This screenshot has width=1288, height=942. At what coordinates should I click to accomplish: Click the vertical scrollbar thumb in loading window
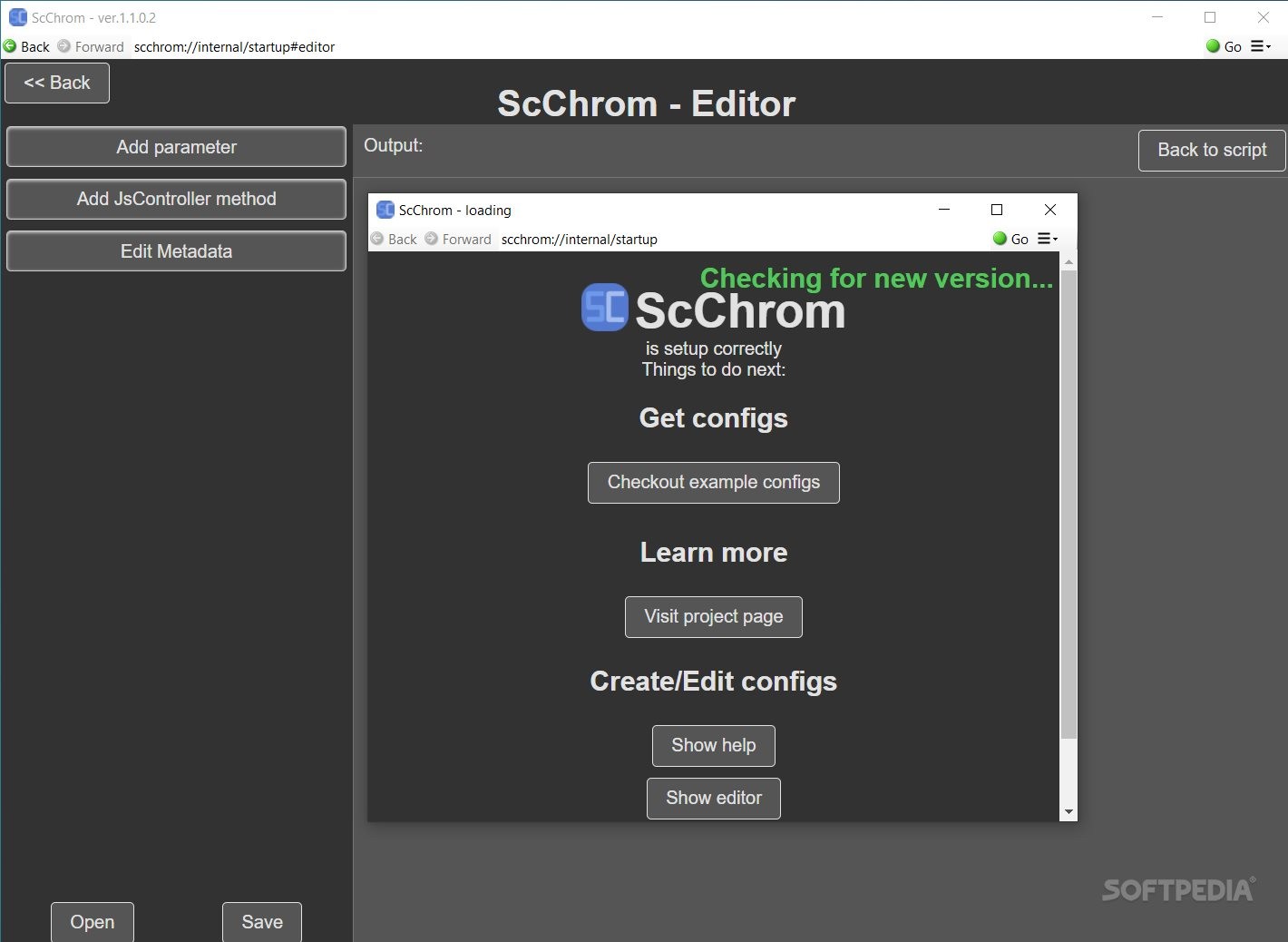[1068, 504]
